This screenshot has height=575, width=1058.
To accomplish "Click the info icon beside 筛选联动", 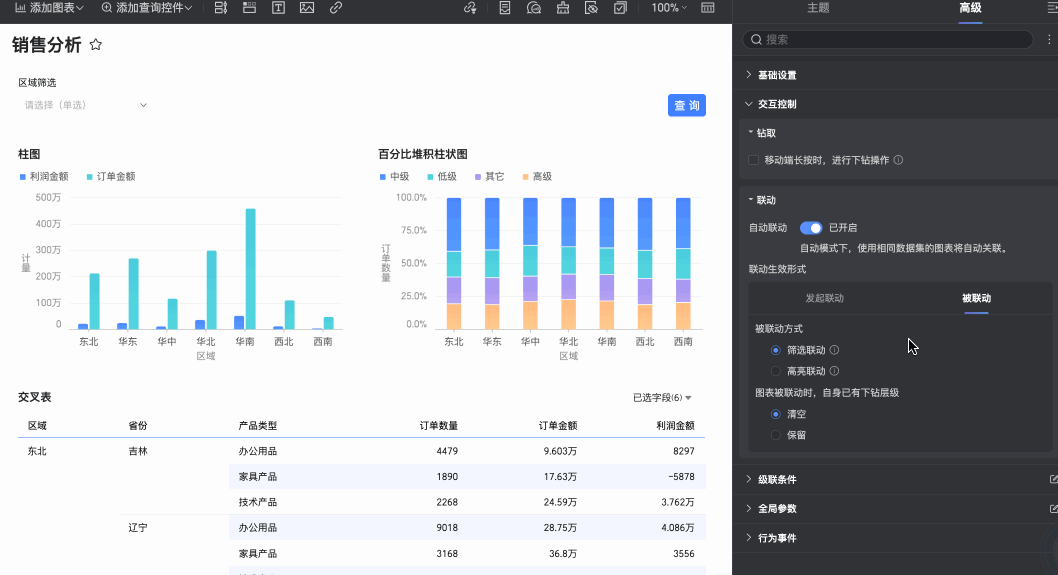I will click(834, 350).
